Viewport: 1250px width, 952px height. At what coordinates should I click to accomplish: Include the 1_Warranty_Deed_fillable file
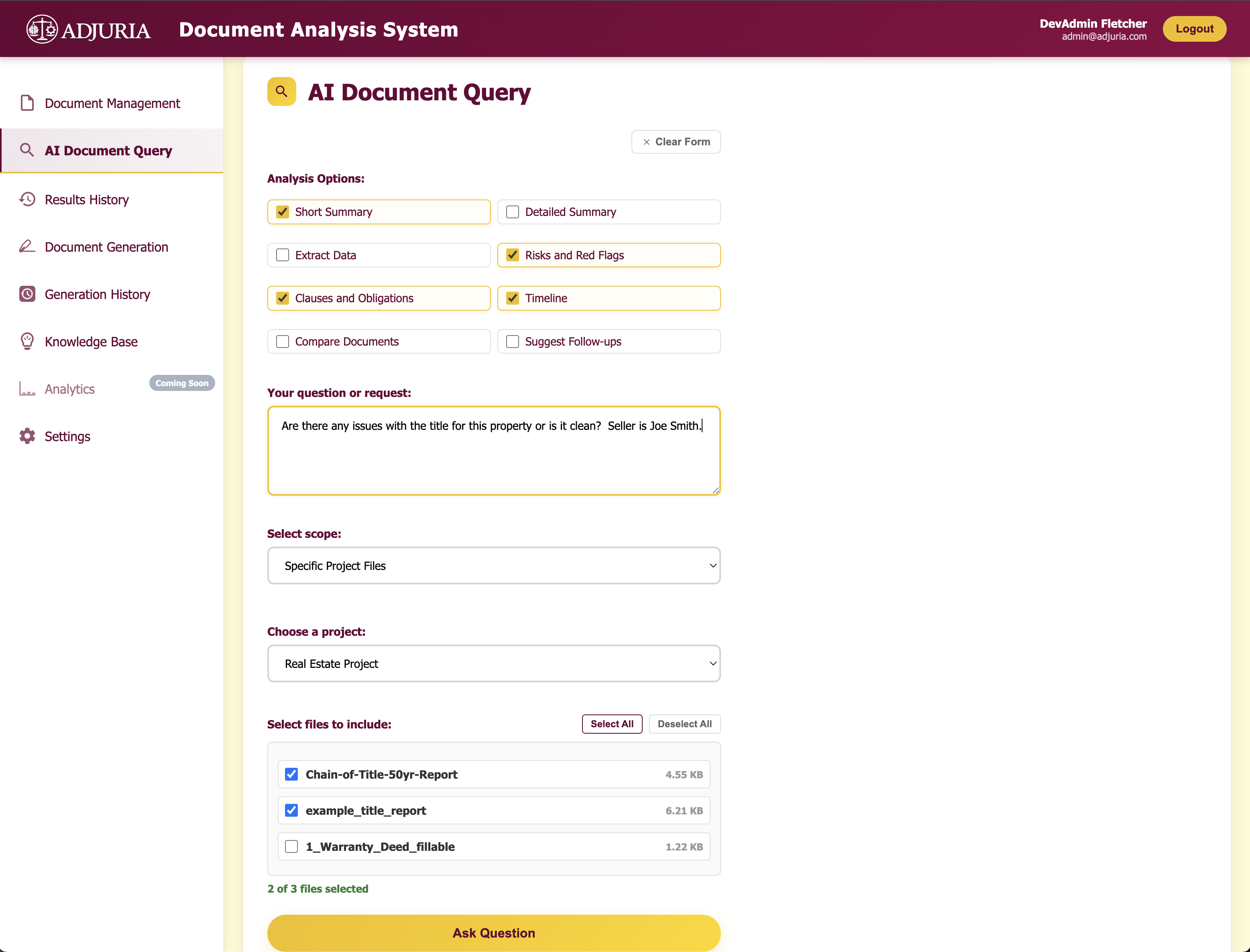291,846
